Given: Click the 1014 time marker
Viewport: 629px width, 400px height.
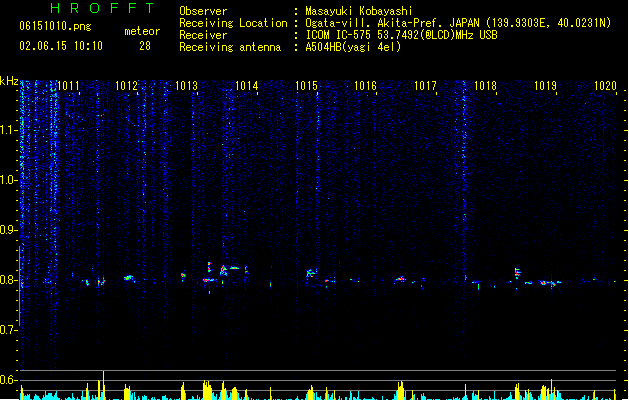Looking at the screenshot, I should 246,86.
